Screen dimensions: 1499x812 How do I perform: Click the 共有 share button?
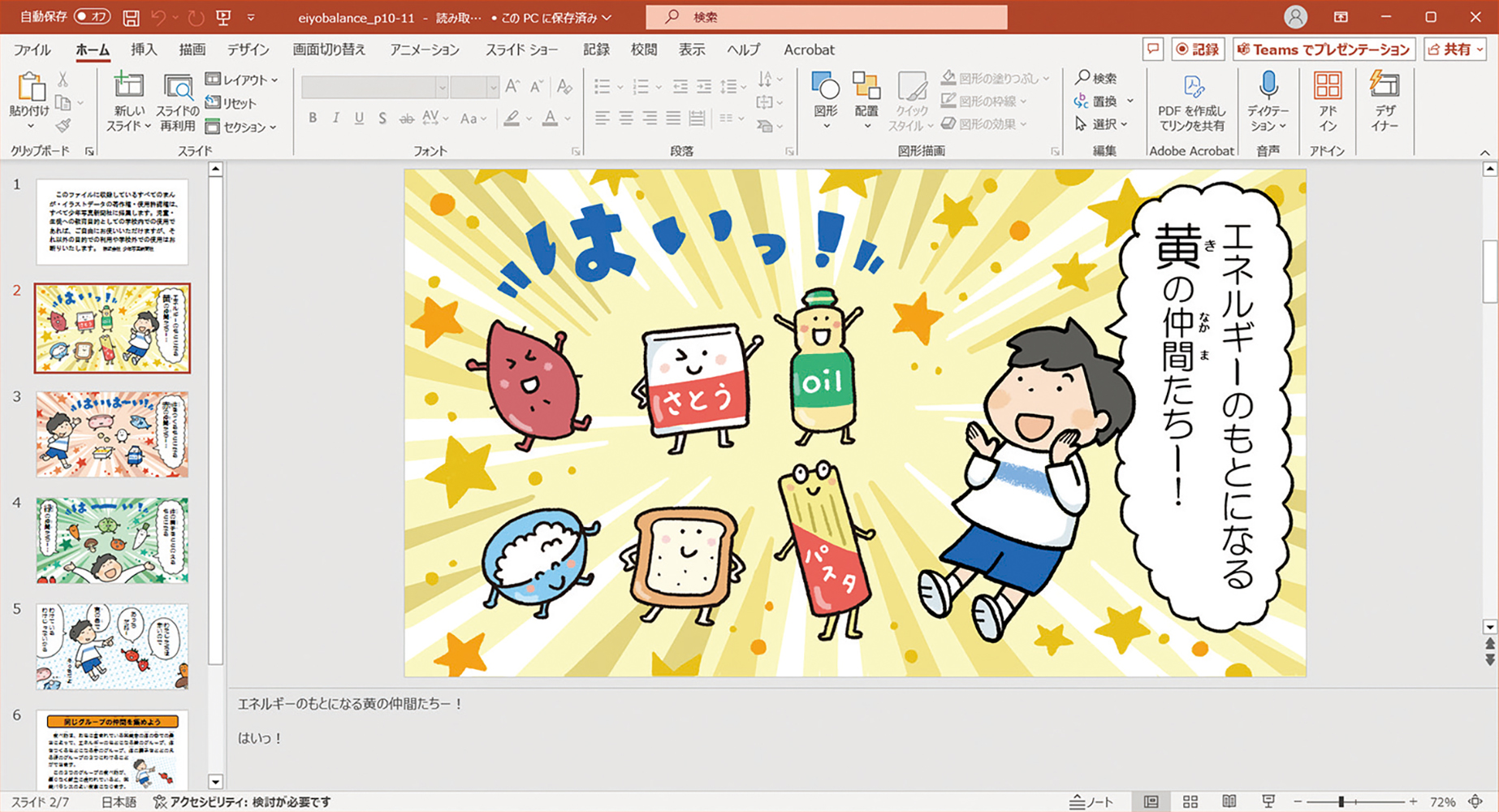click(1454, 50)
